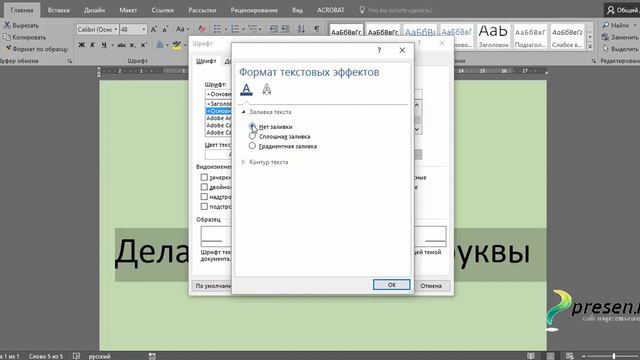The height and width of the screenshot is (360, 640).
Task: Open clipboard group dialog launcher
Action: 70,61
